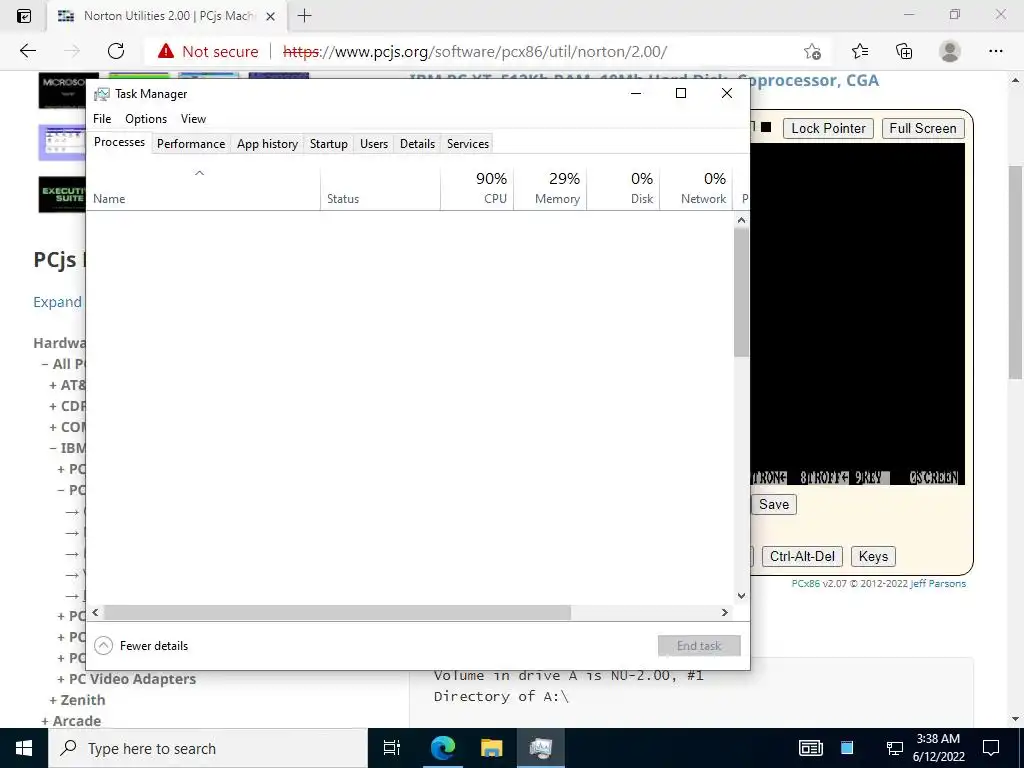Open the Options menu in Task Manager
This screenshot has height=768, width=1024.
[146, 119]
